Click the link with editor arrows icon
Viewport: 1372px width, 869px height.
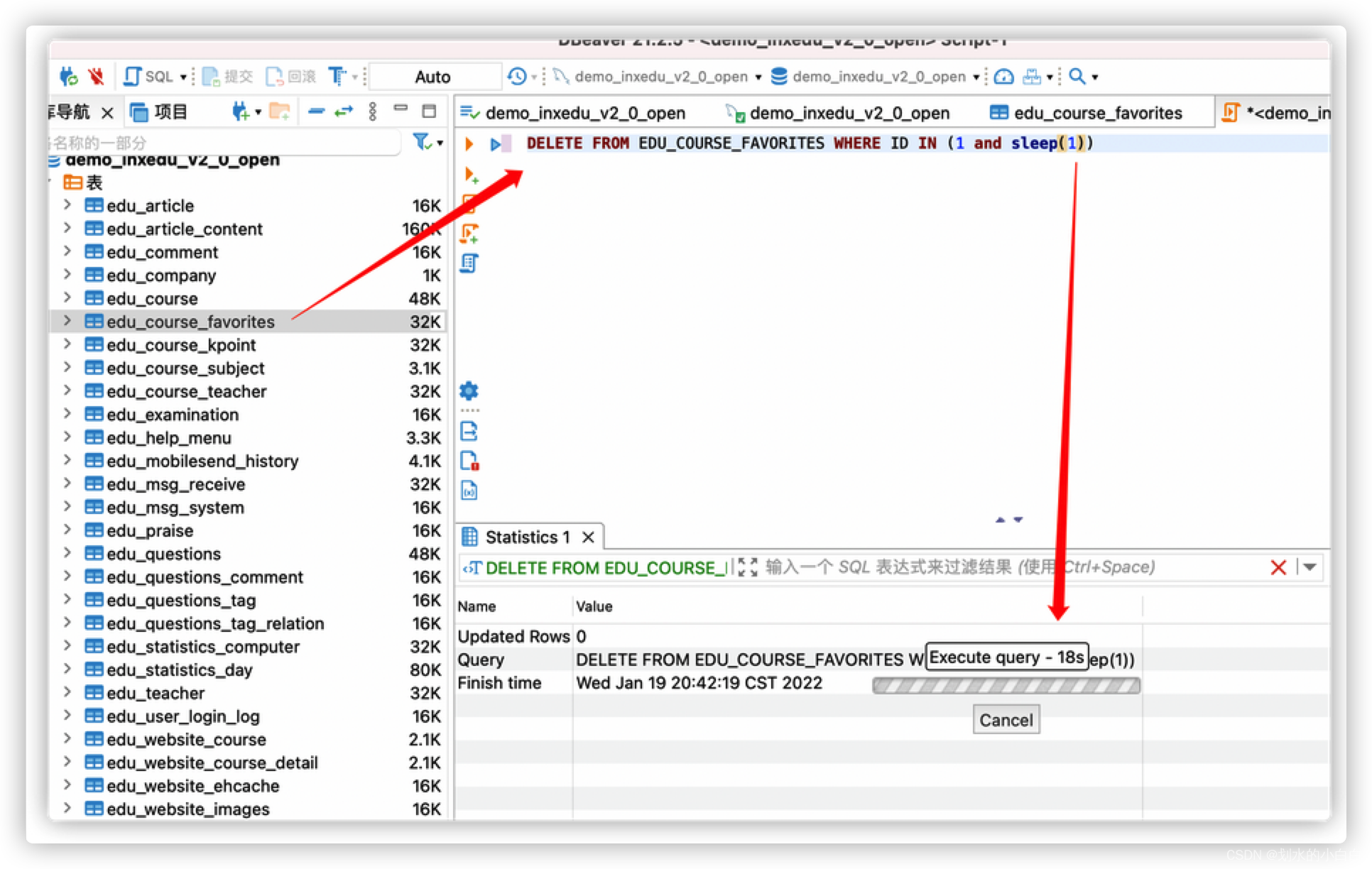344,111
